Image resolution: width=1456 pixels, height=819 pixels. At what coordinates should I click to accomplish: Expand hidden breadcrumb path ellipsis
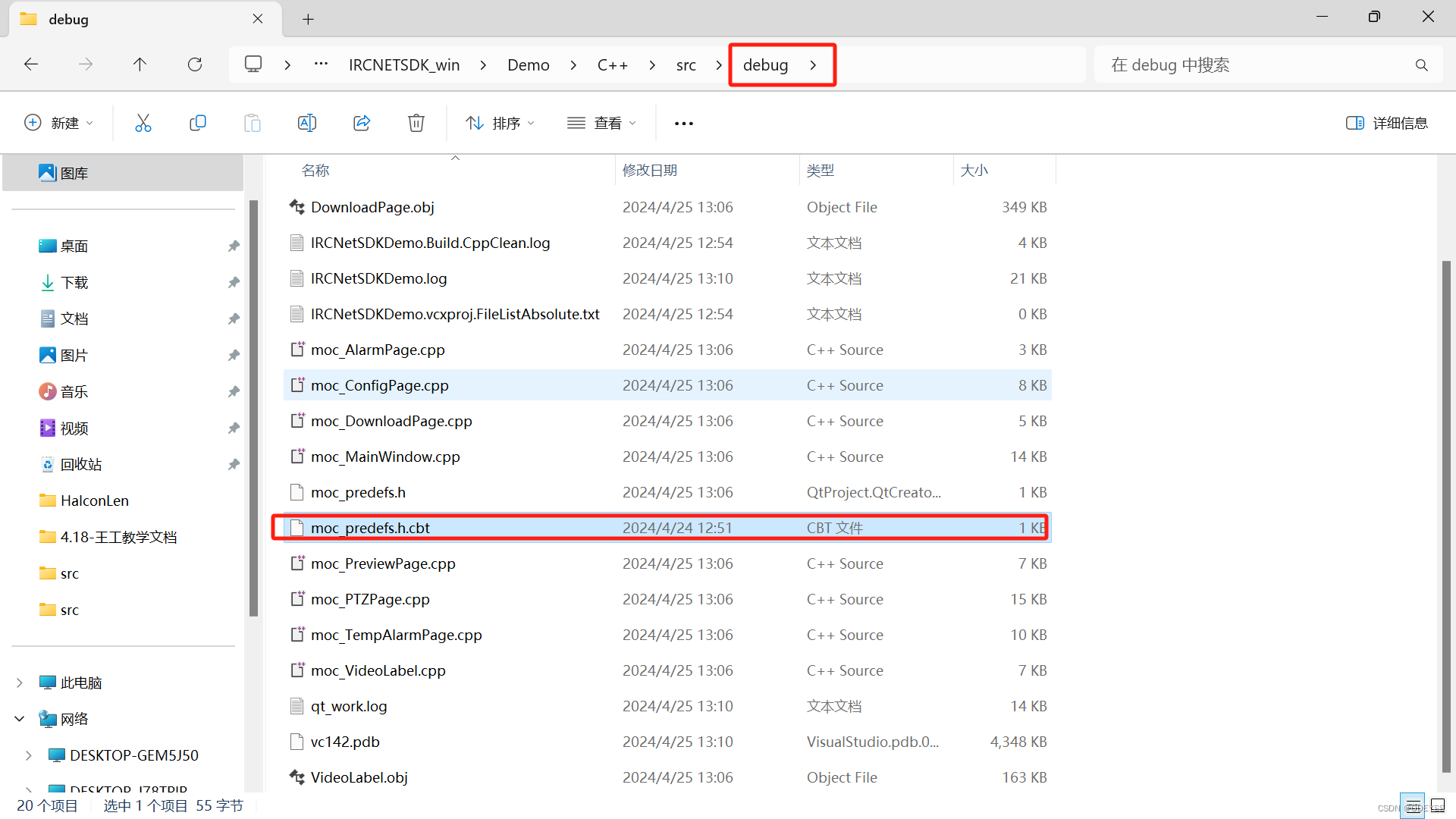click(x=321, y=64)
